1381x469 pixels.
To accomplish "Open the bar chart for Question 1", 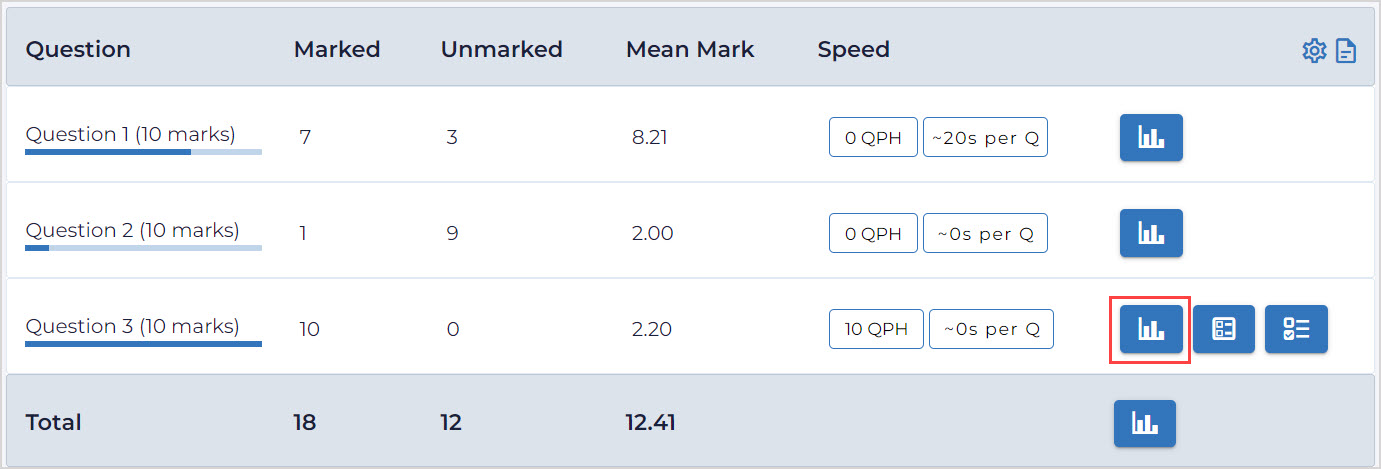I will pyautogui.click(x=1151, y=138).
